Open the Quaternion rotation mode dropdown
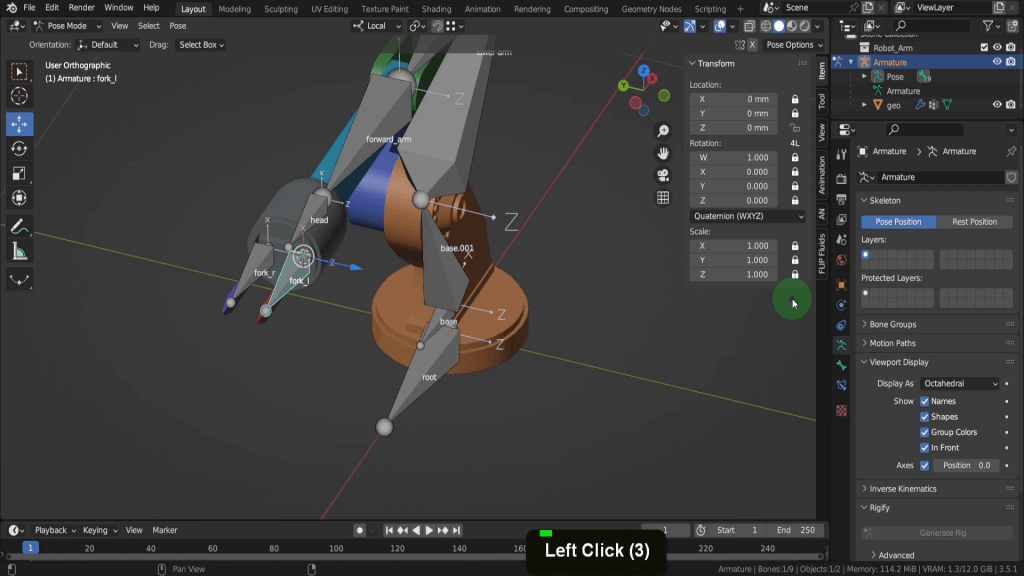Screen dimensions: 1024x576 click(748, 216)
